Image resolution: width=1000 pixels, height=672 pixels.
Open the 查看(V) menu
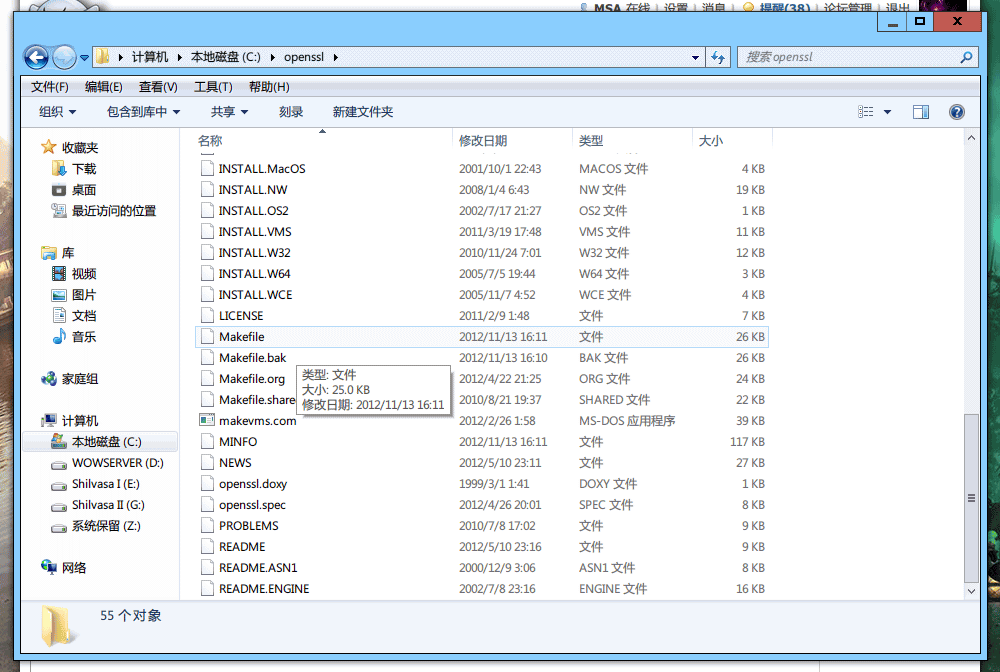pyautogui.click(x=158, y=87)
